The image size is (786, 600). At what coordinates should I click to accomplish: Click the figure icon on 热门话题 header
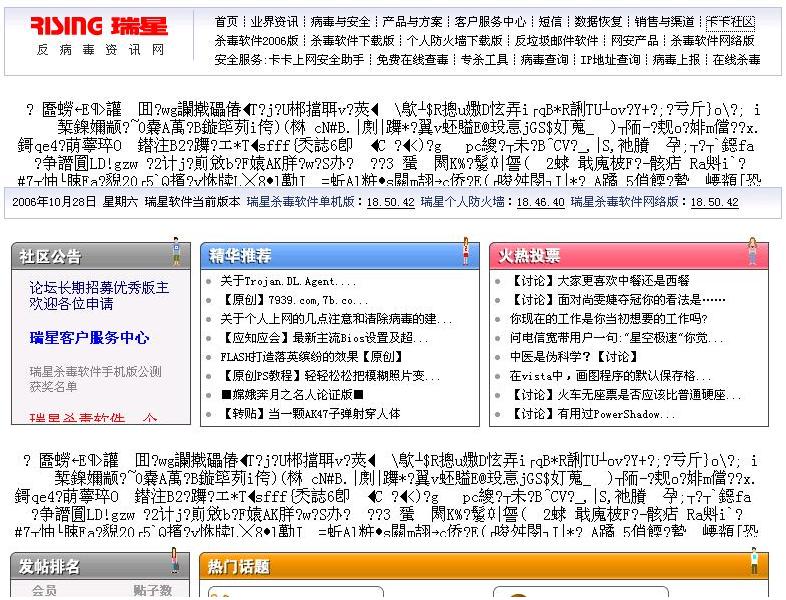point(754,560)
